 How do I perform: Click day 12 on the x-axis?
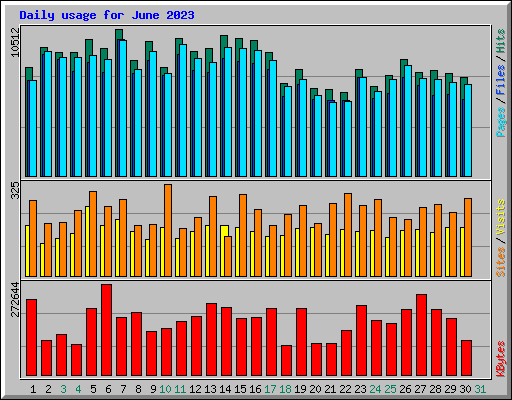pyautogui.click(x=195, y=389)
